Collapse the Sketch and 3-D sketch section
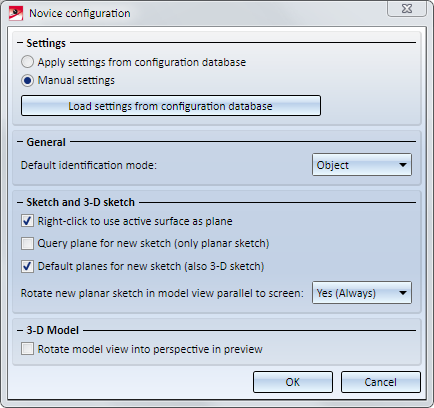Viewport: 434px width, 408px height. (20, 202)
